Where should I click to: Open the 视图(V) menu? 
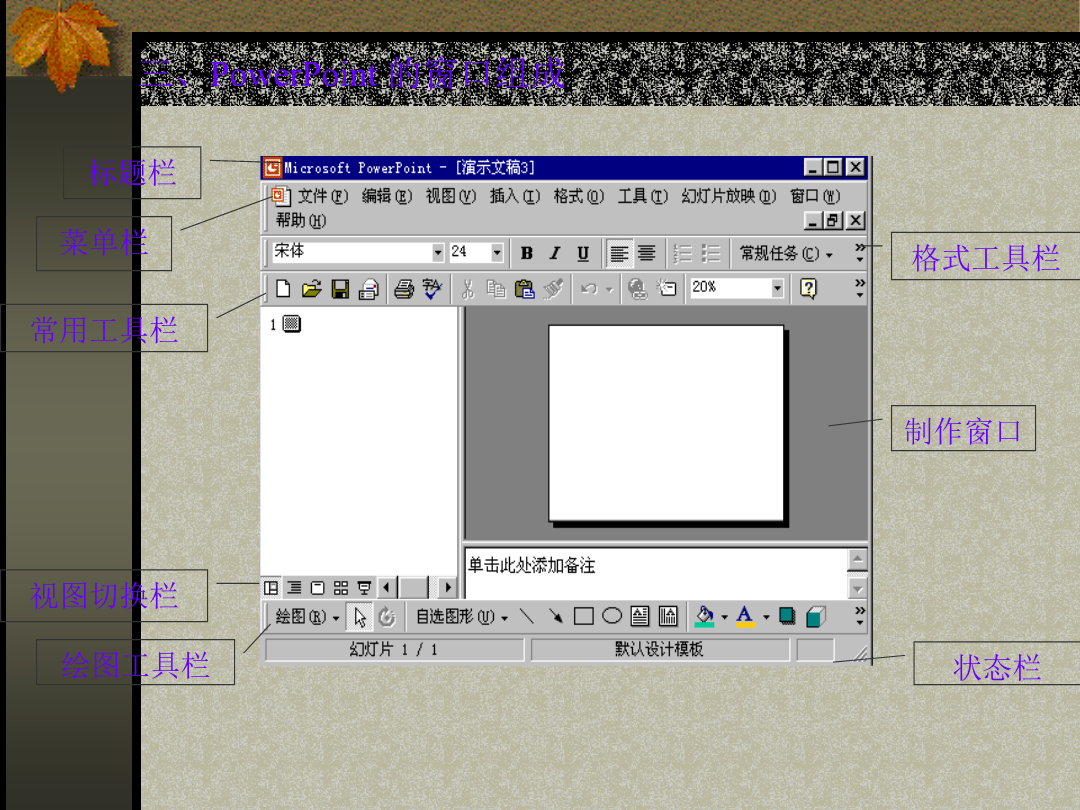451,196
